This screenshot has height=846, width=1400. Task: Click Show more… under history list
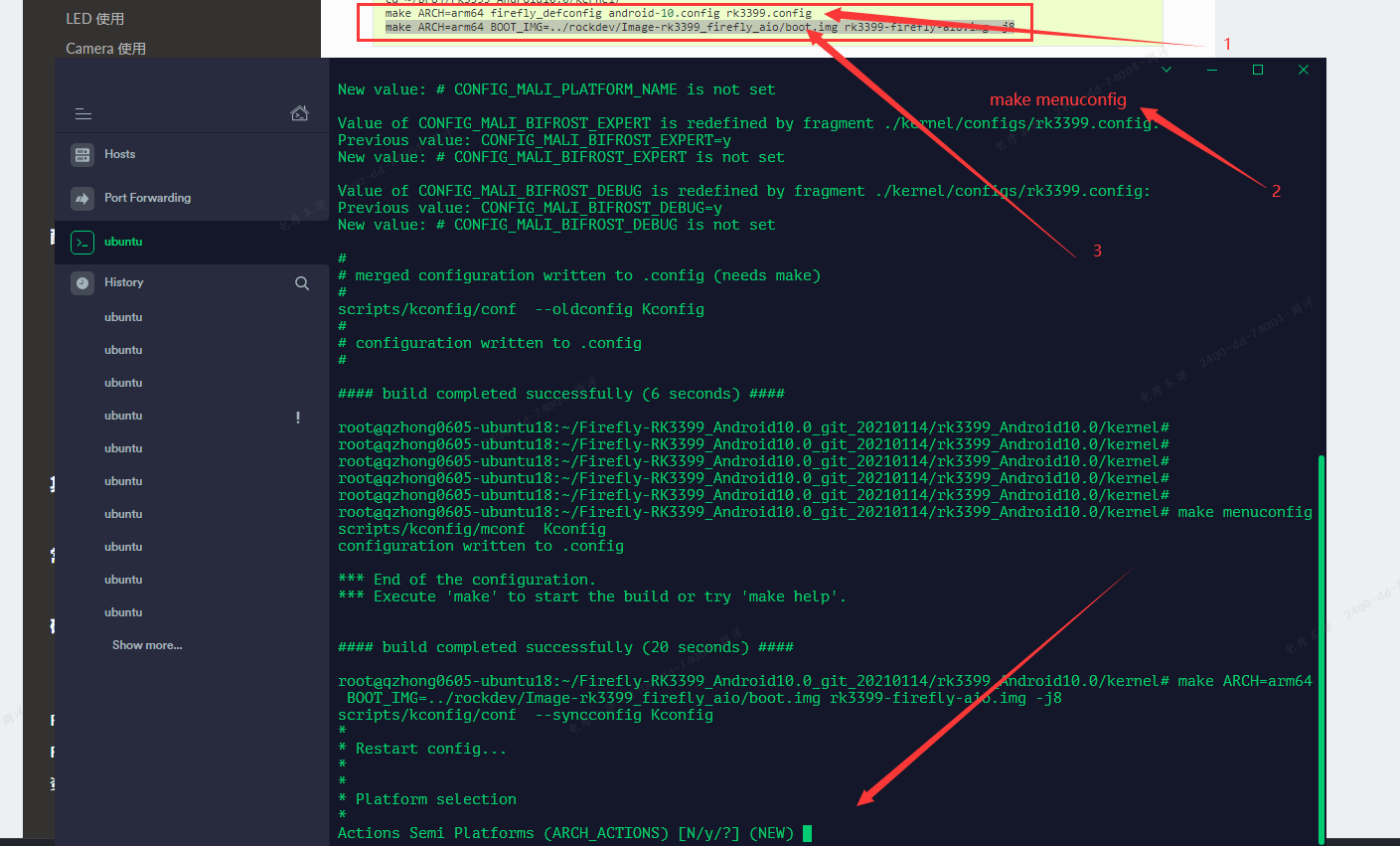[x=147, y=645]
